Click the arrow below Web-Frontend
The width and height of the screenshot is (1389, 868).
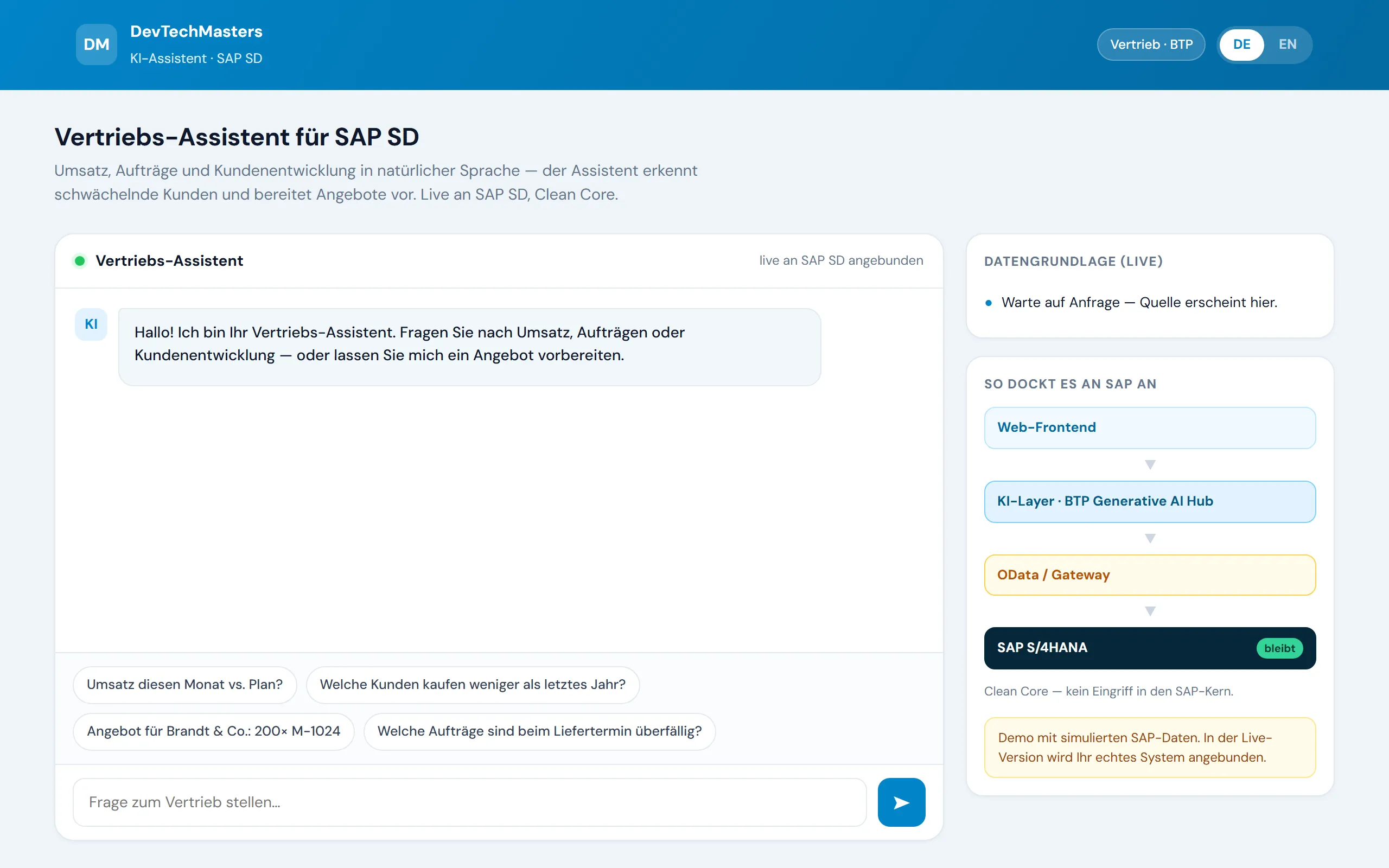1150,464
